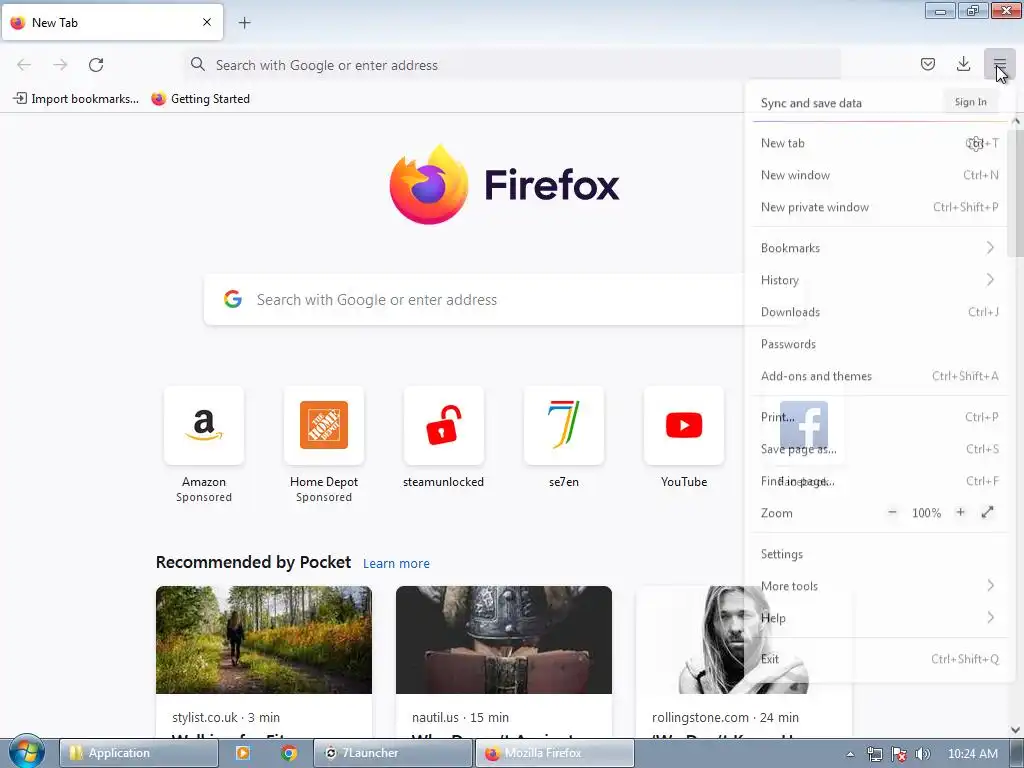The height and width of the screenshot is (768, 1024).
Task: Open the Firefox application menu hamburger icon
Action: click(999, 64)
